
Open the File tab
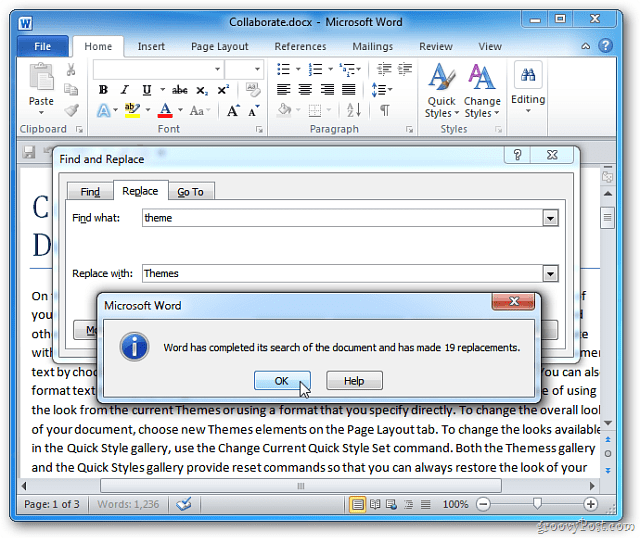pyautogui.click(x=43, y=46)
